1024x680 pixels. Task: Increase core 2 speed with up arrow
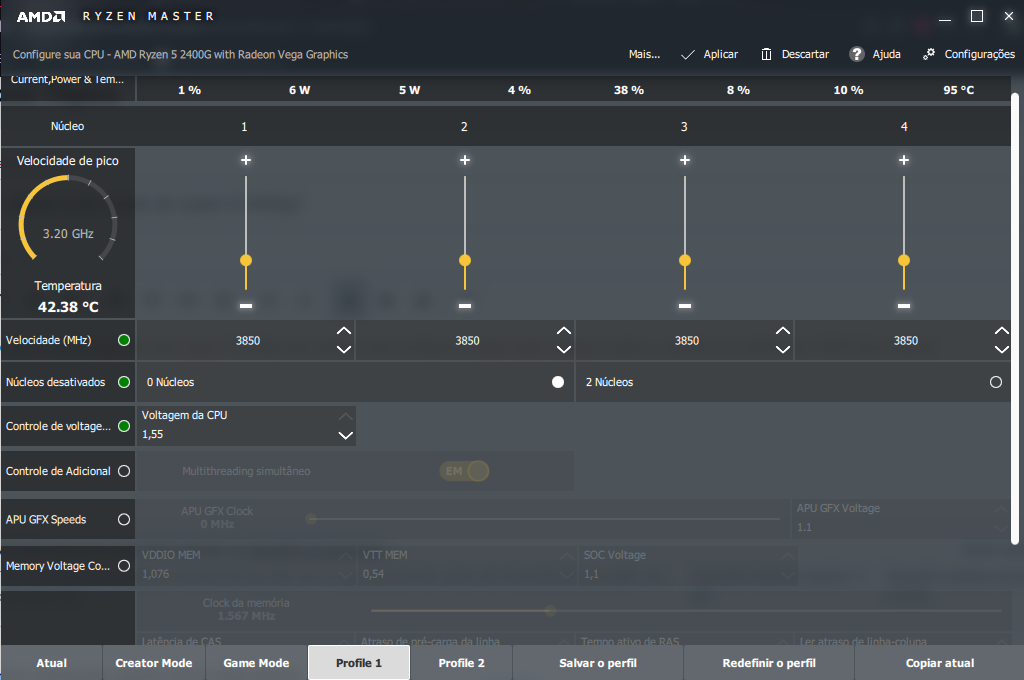coord(564,331)
